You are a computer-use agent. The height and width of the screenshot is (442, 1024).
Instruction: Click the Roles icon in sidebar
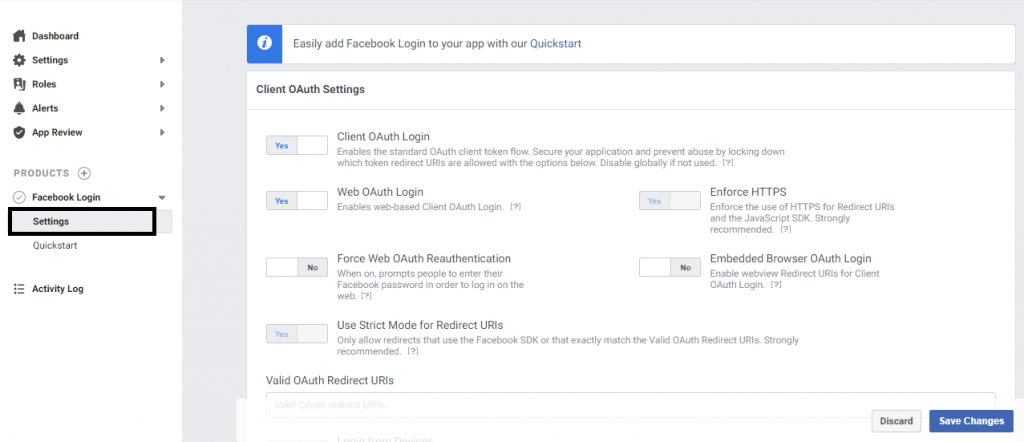pyautogui.click(x=19, y=84)
